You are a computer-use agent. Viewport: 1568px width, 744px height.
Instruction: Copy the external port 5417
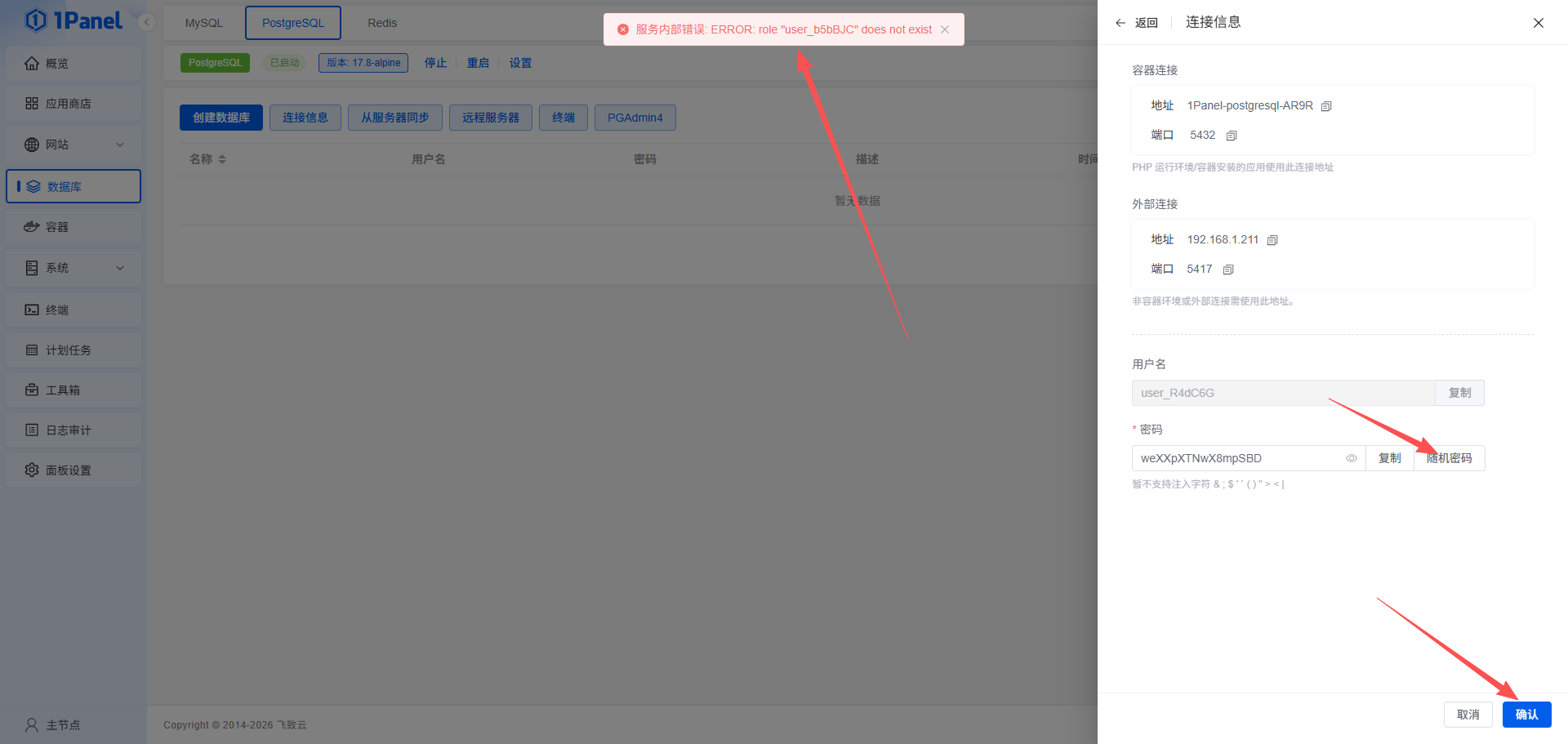point(1228,270)
